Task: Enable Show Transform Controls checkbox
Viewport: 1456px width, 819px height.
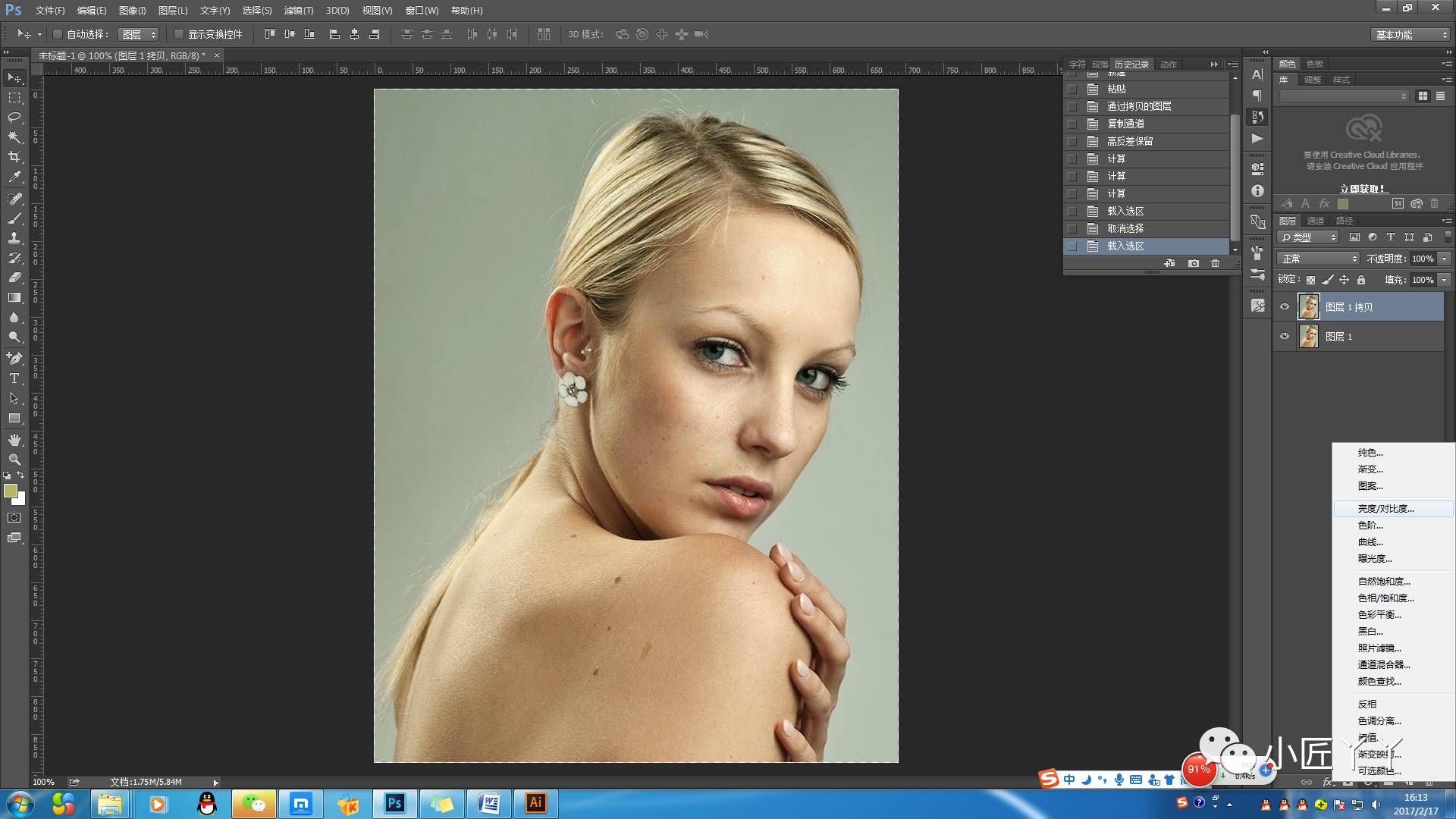Action: coord(179,34)
